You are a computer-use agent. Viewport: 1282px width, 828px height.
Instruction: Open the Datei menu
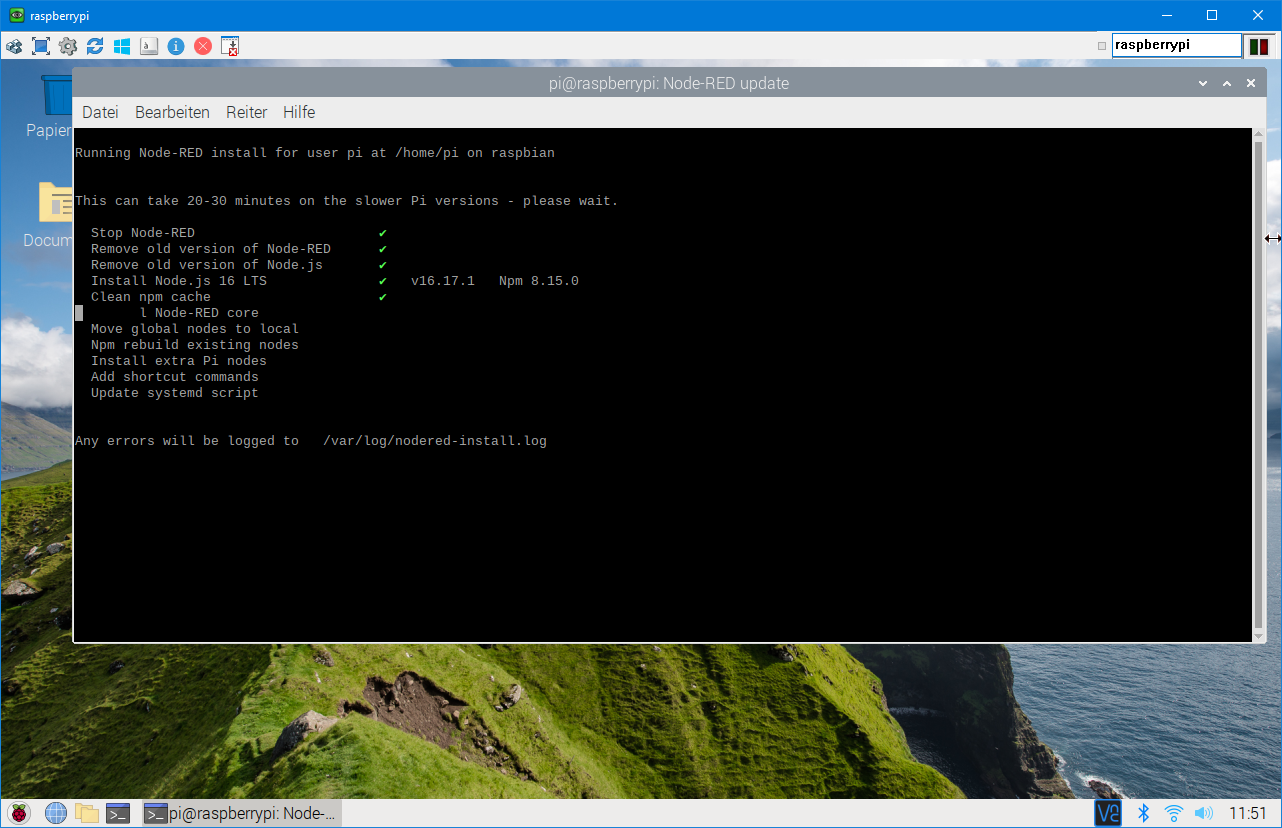click(100, 112)
